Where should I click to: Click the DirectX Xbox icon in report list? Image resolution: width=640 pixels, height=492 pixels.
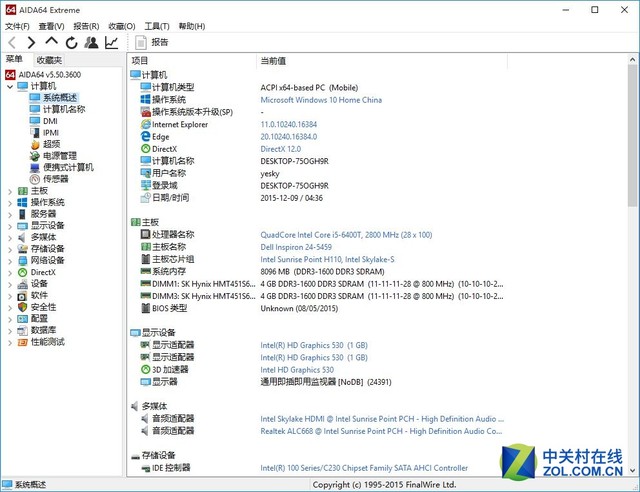[145, 149]
